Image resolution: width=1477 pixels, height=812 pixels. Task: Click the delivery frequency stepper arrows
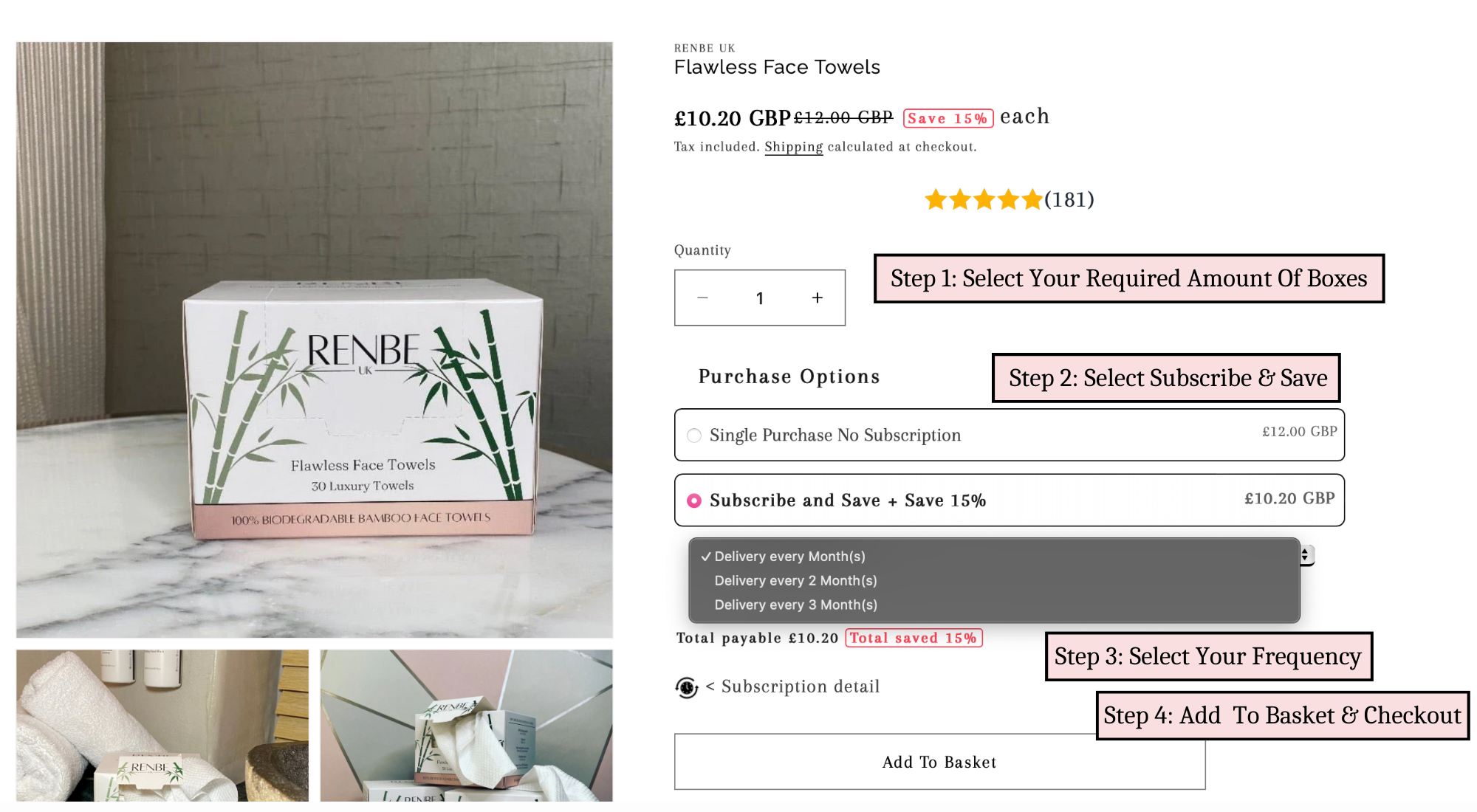1306,555
